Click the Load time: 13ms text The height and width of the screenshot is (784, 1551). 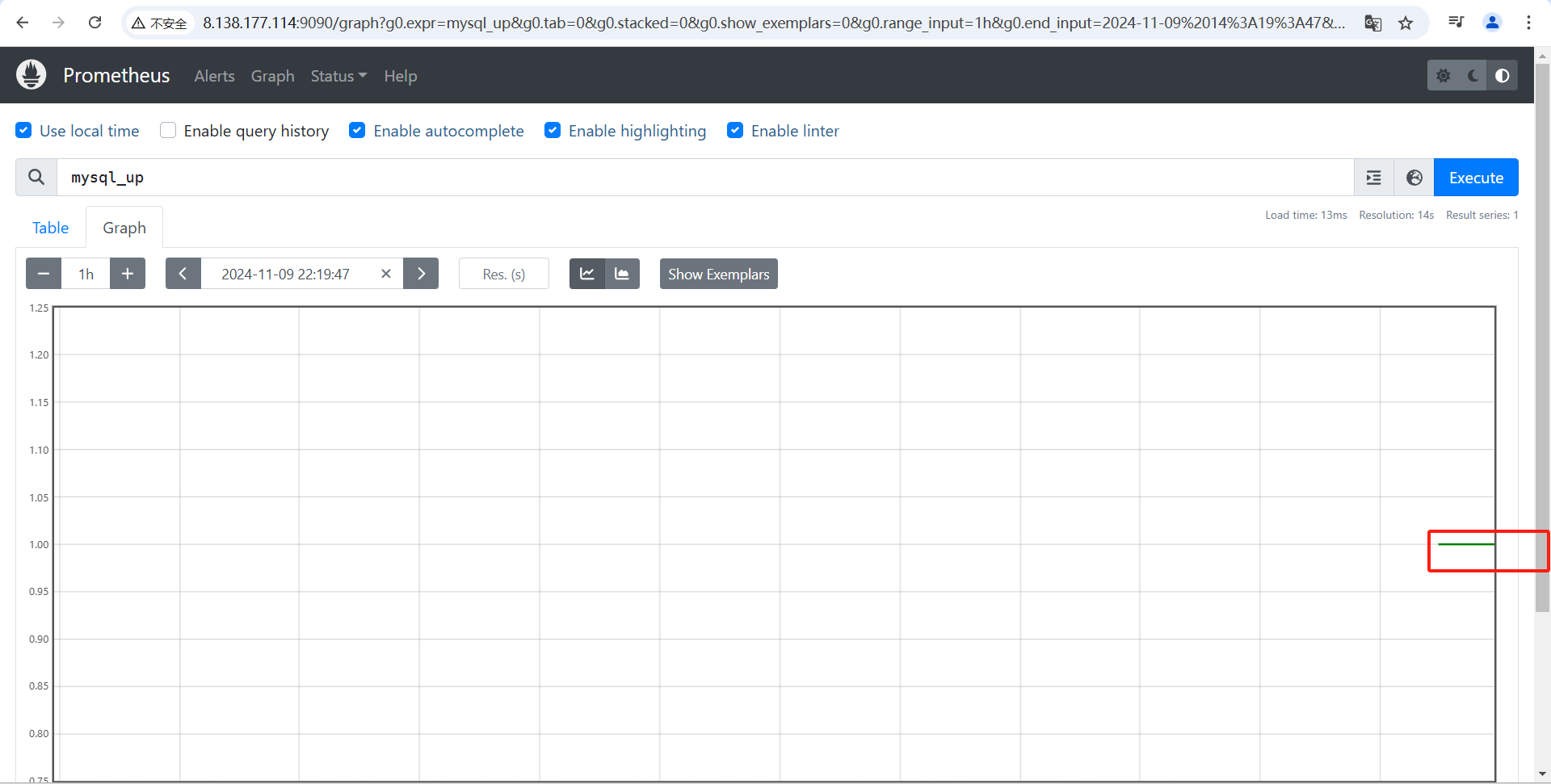pos(1306,215)
